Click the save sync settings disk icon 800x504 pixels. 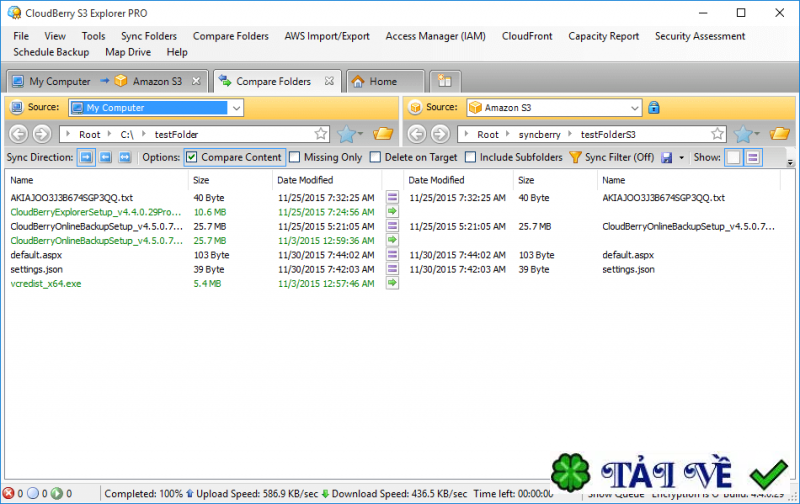pyautogui.click(x=666, y=157)
